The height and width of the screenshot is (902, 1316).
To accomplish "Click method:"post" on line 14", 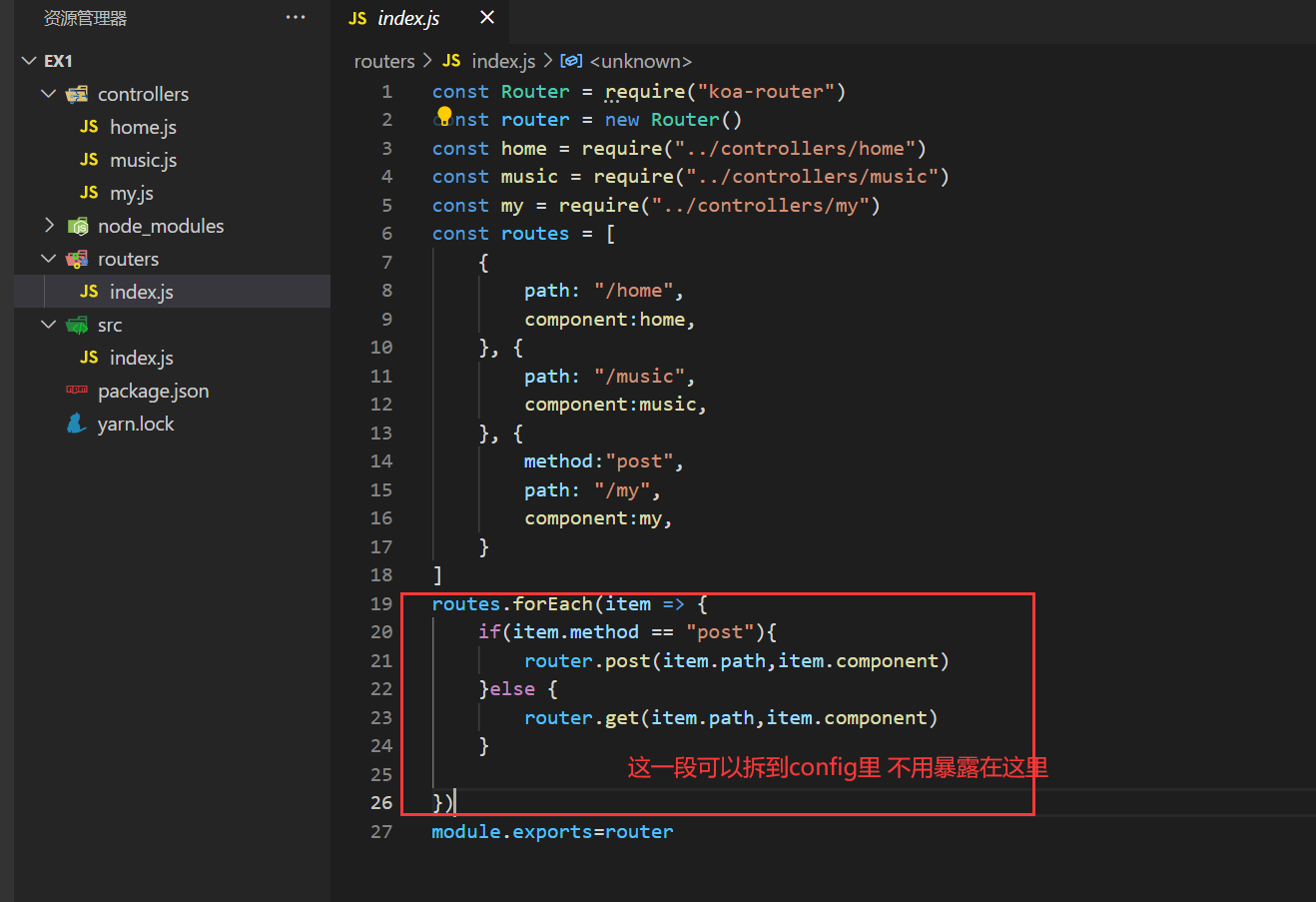I will (598, 460).
